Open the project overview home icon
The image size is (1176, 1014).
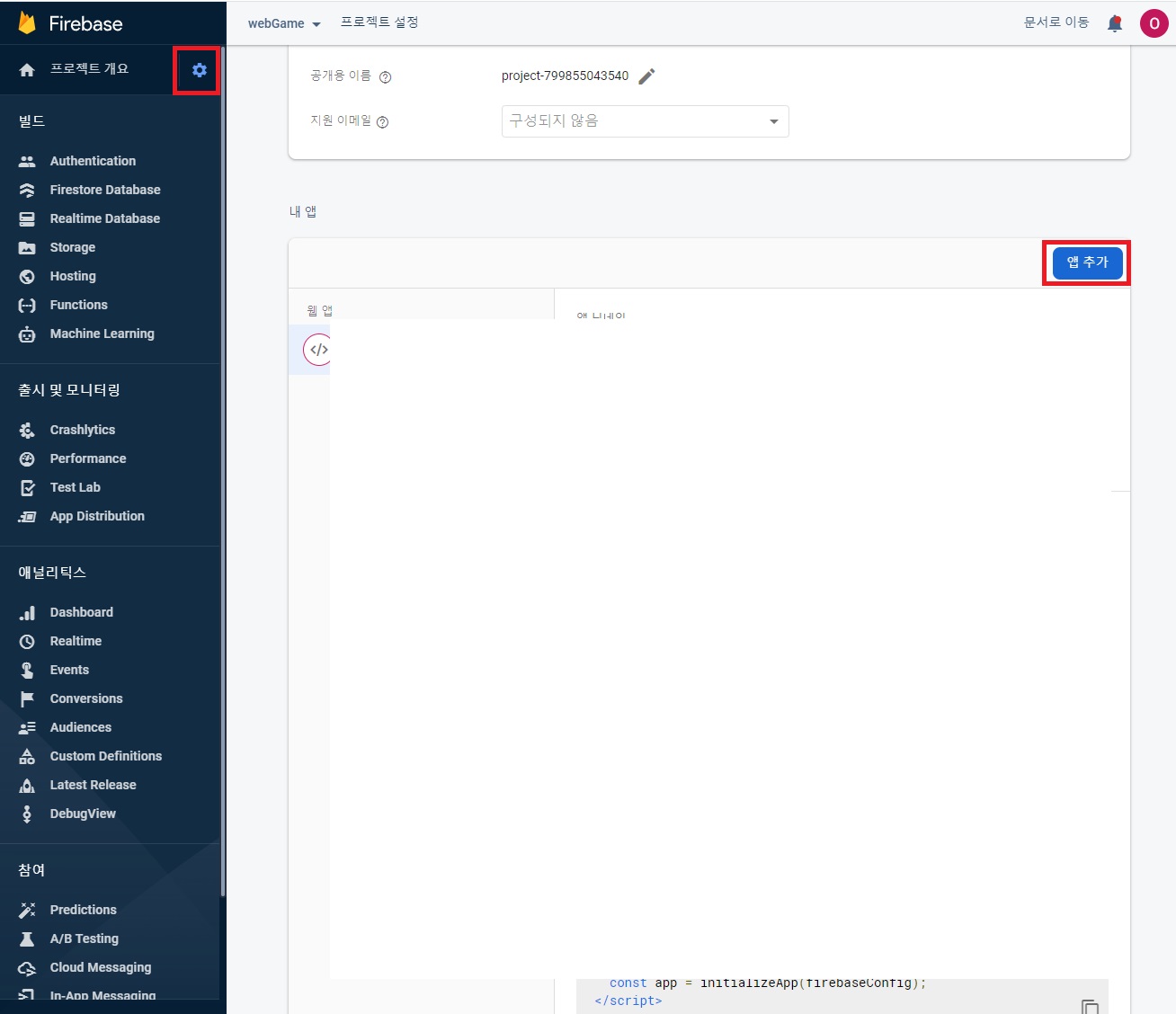[27, 70]
